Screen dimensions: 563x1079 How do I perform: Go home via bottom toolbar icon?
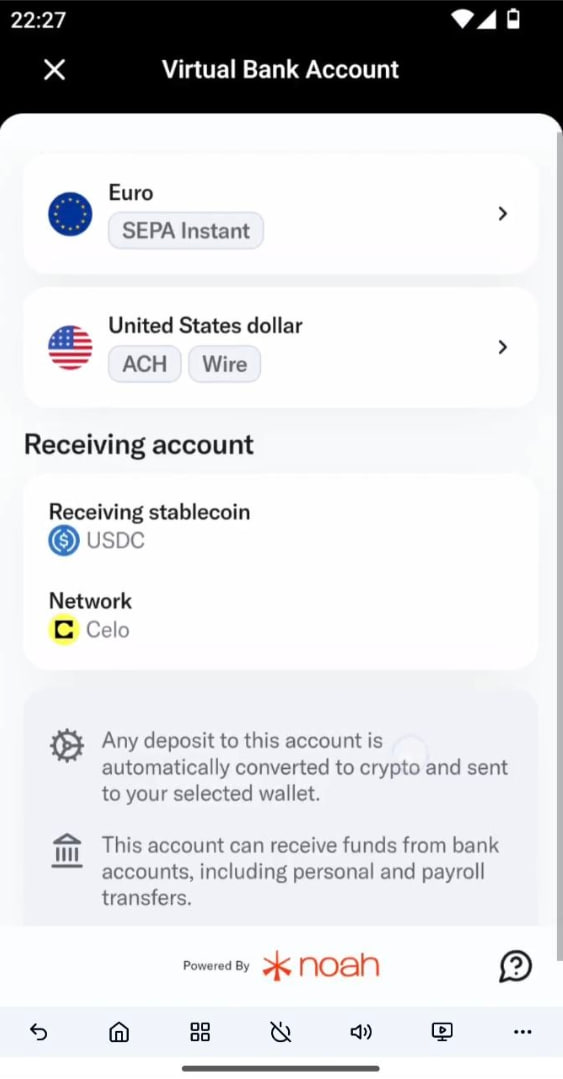click(119, 1032)
